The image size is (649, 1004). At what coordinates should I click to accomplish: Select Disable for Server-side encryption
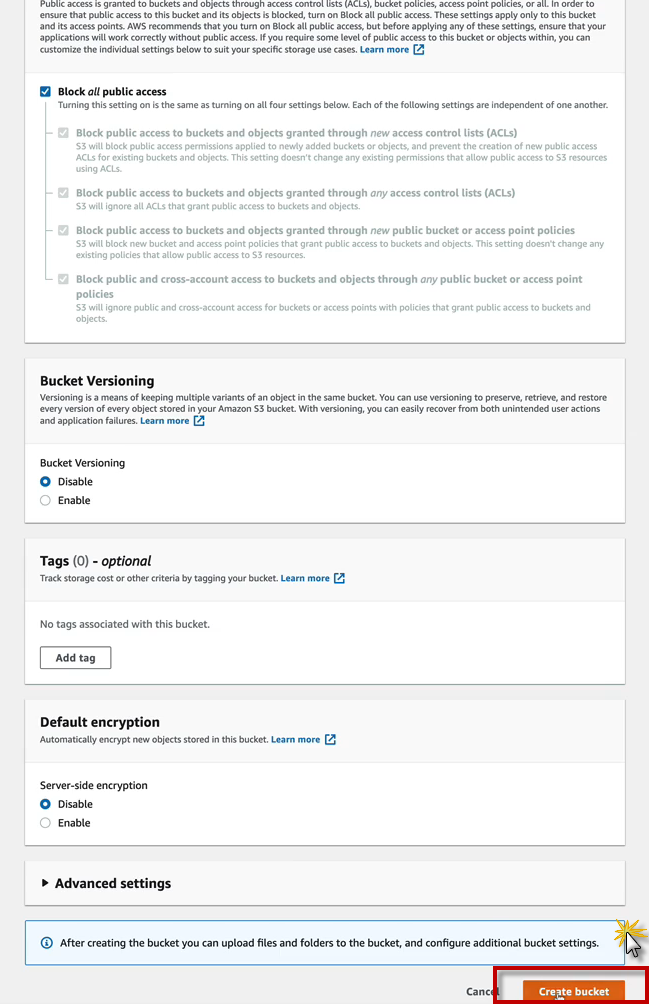tap(45, 805)
